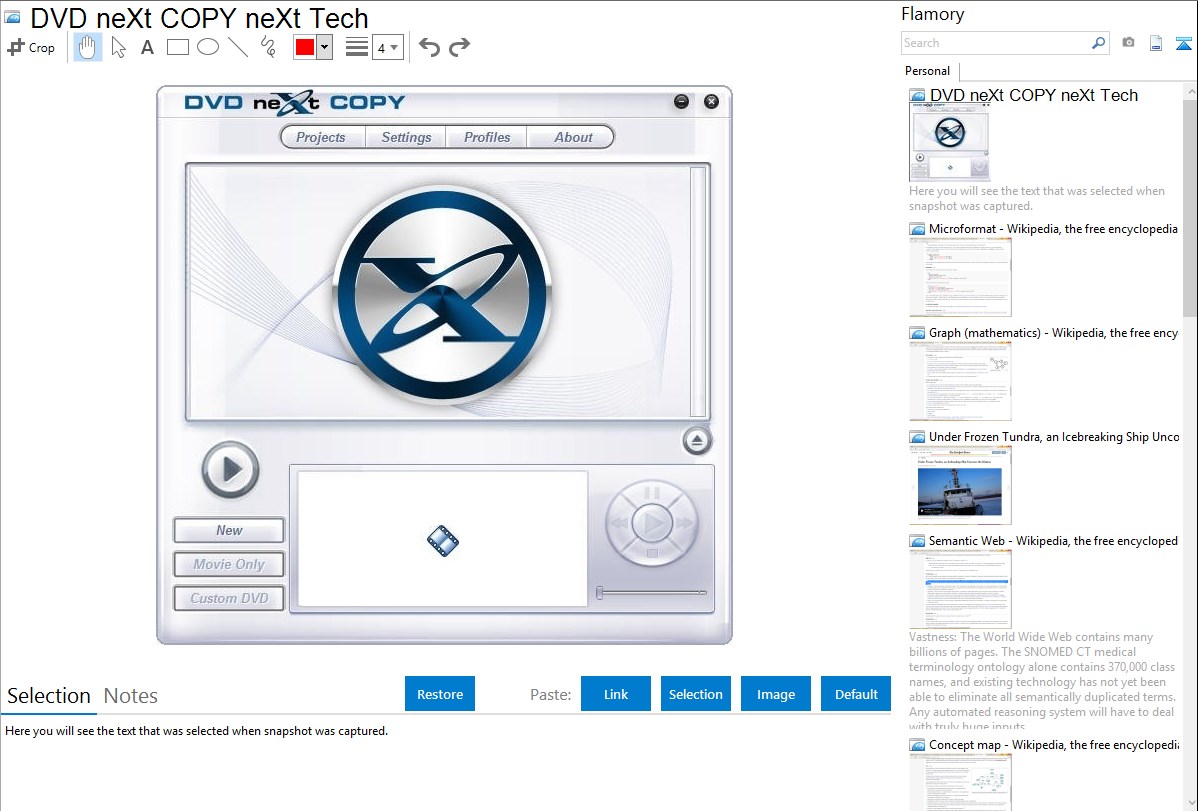Viewport: 1198px width, 811px height.
Task: Select the ellipse shape tool
Action: (x=208, y=47)
